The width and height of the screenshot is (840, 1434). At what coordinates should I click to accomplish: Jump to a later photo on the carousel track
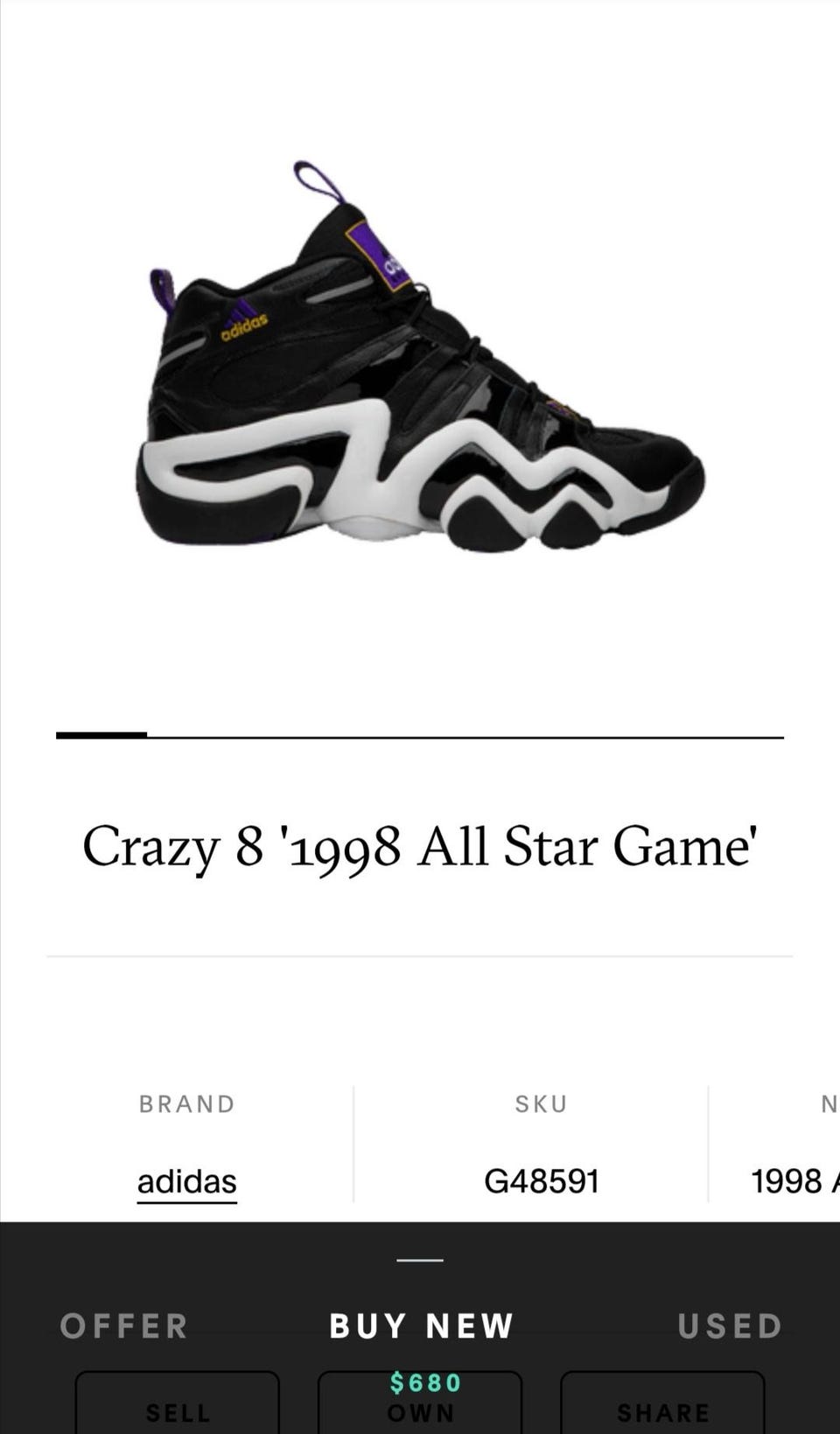point(465,737)
